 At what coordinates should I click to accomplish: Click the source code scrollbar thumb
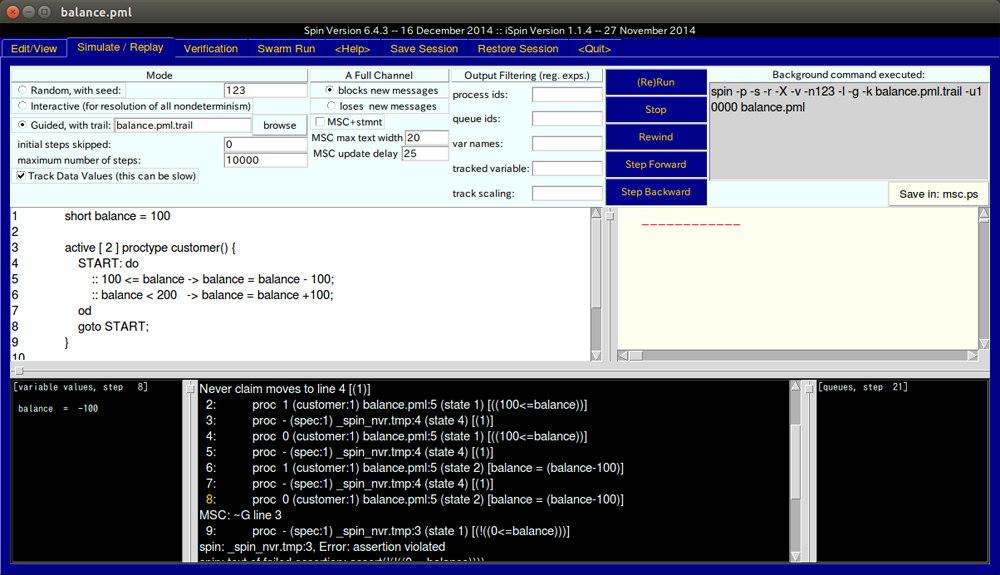596,264
